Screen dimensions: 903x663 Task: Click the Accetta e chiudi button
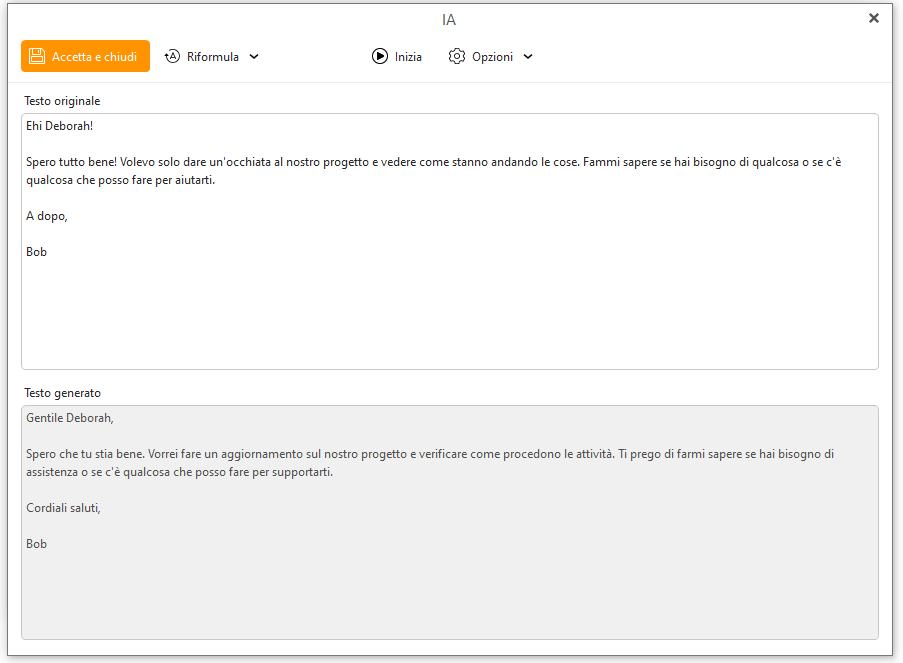click(85, 56)
